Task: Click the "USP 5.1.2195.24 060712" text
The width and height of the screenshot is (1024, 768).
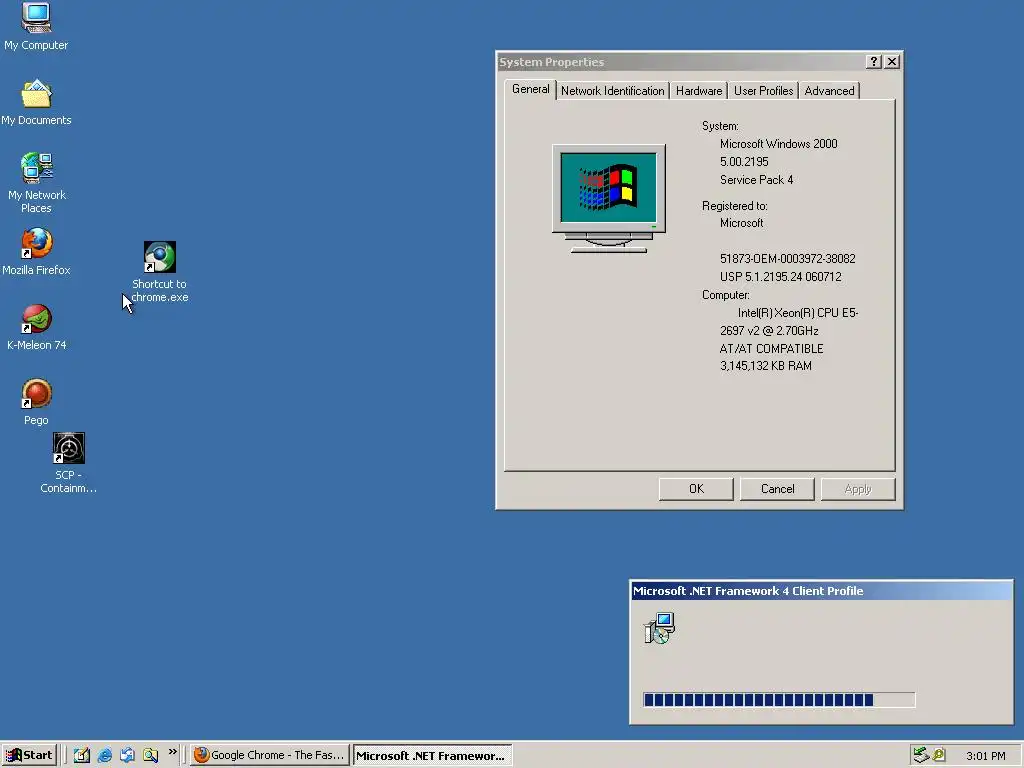Action: pyautogui.click(x=780, y=277)
